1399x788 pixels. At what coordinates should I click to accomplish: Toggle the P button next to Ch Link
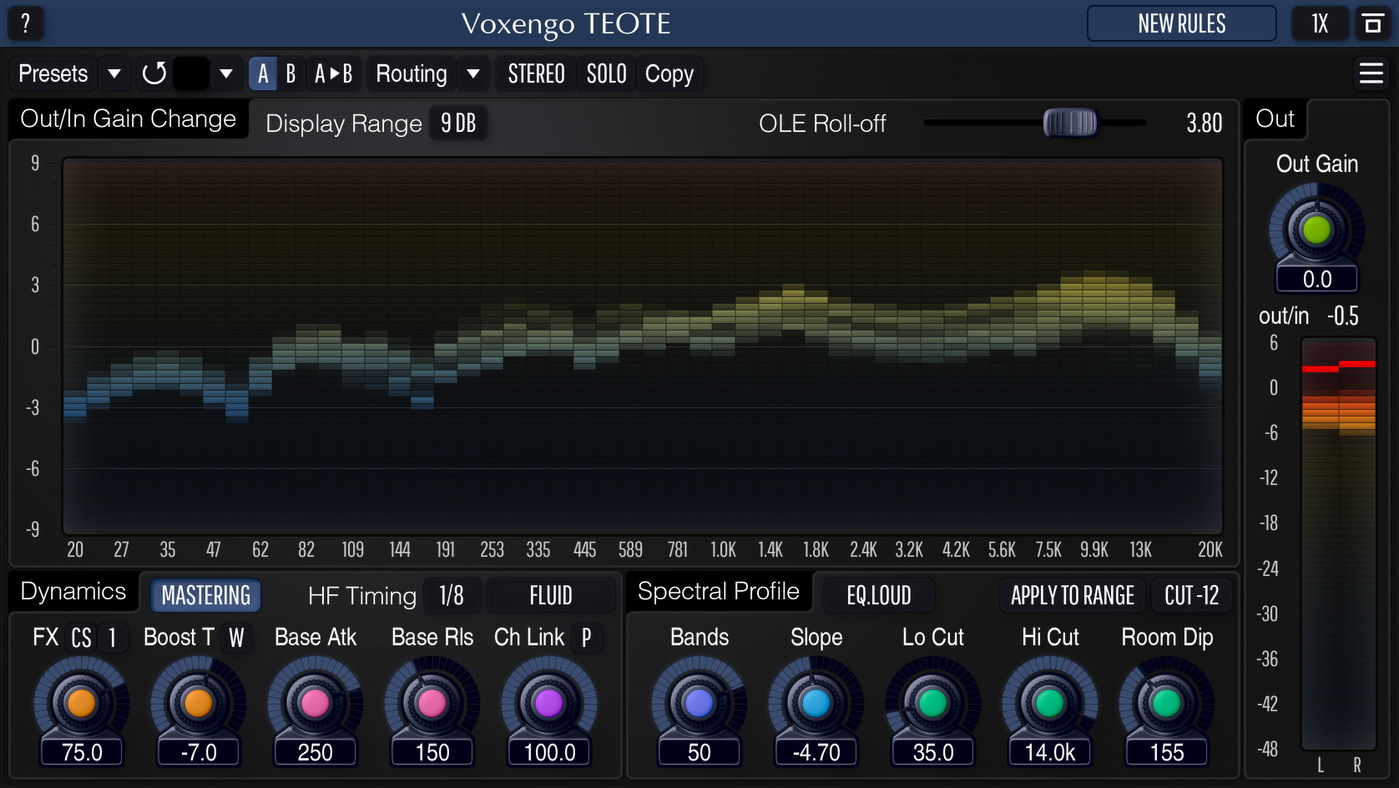(586, 638)
